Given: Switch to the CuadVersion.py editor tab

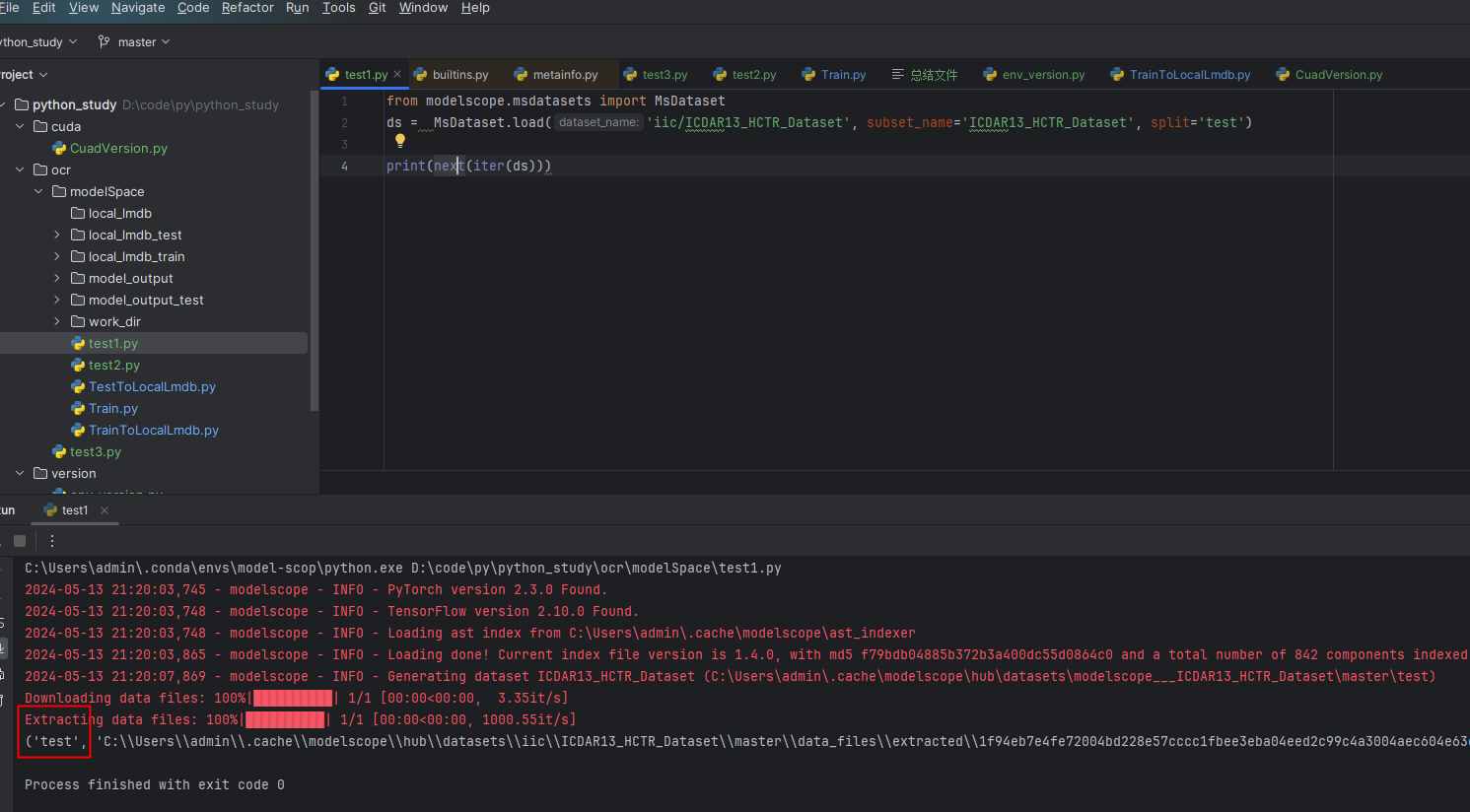Looking at the screenshot, I should (1329, 75).
